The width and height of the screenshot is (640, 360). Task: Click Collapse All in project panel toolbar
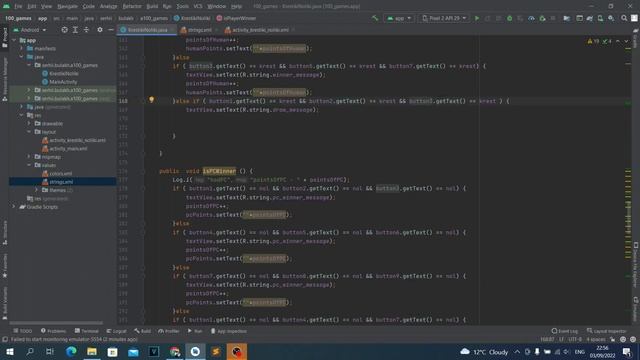pyautogui.click(x=86, y=30)
